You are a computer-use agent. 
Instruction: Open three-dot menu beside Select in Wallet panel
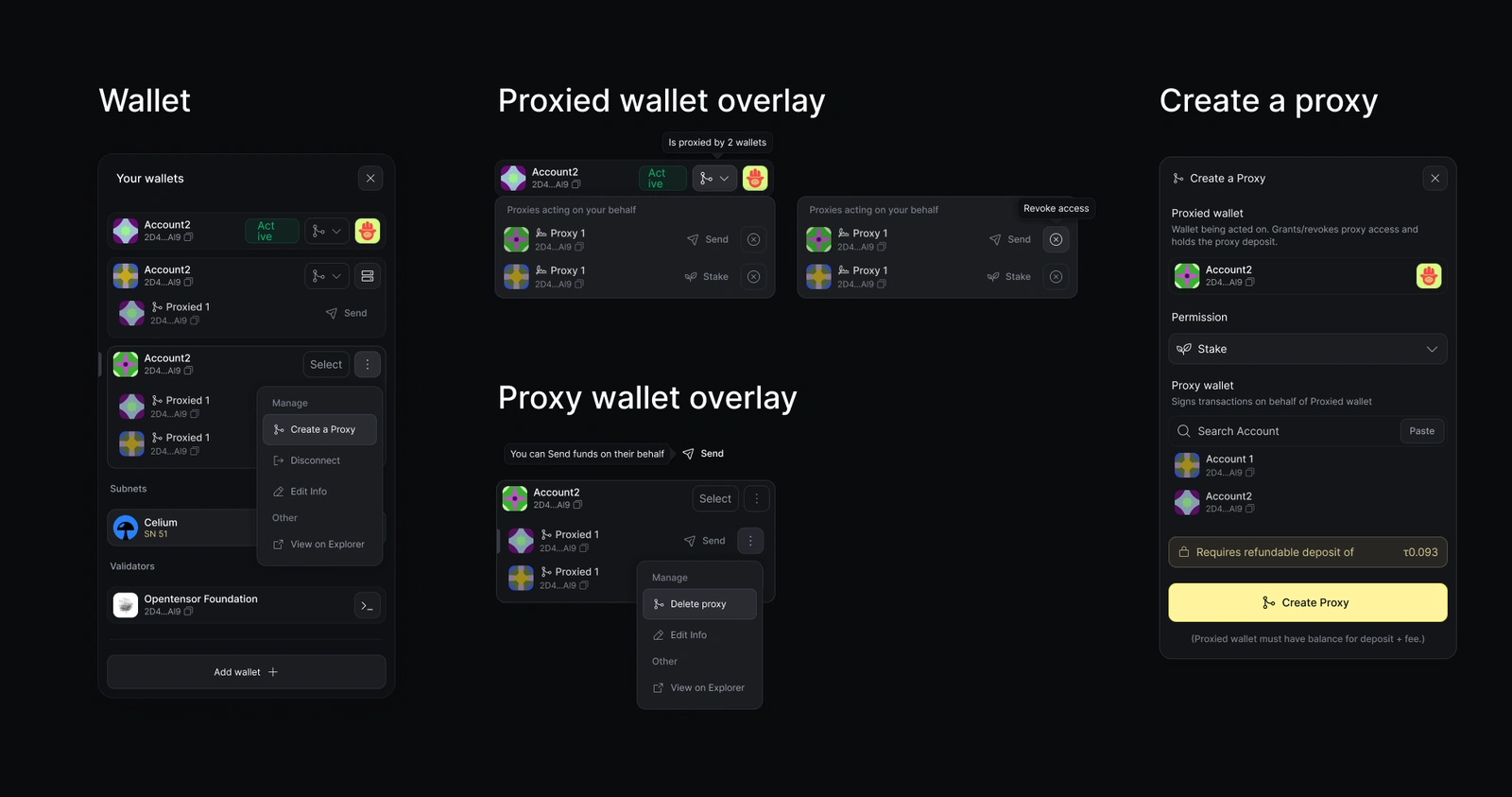368,364
